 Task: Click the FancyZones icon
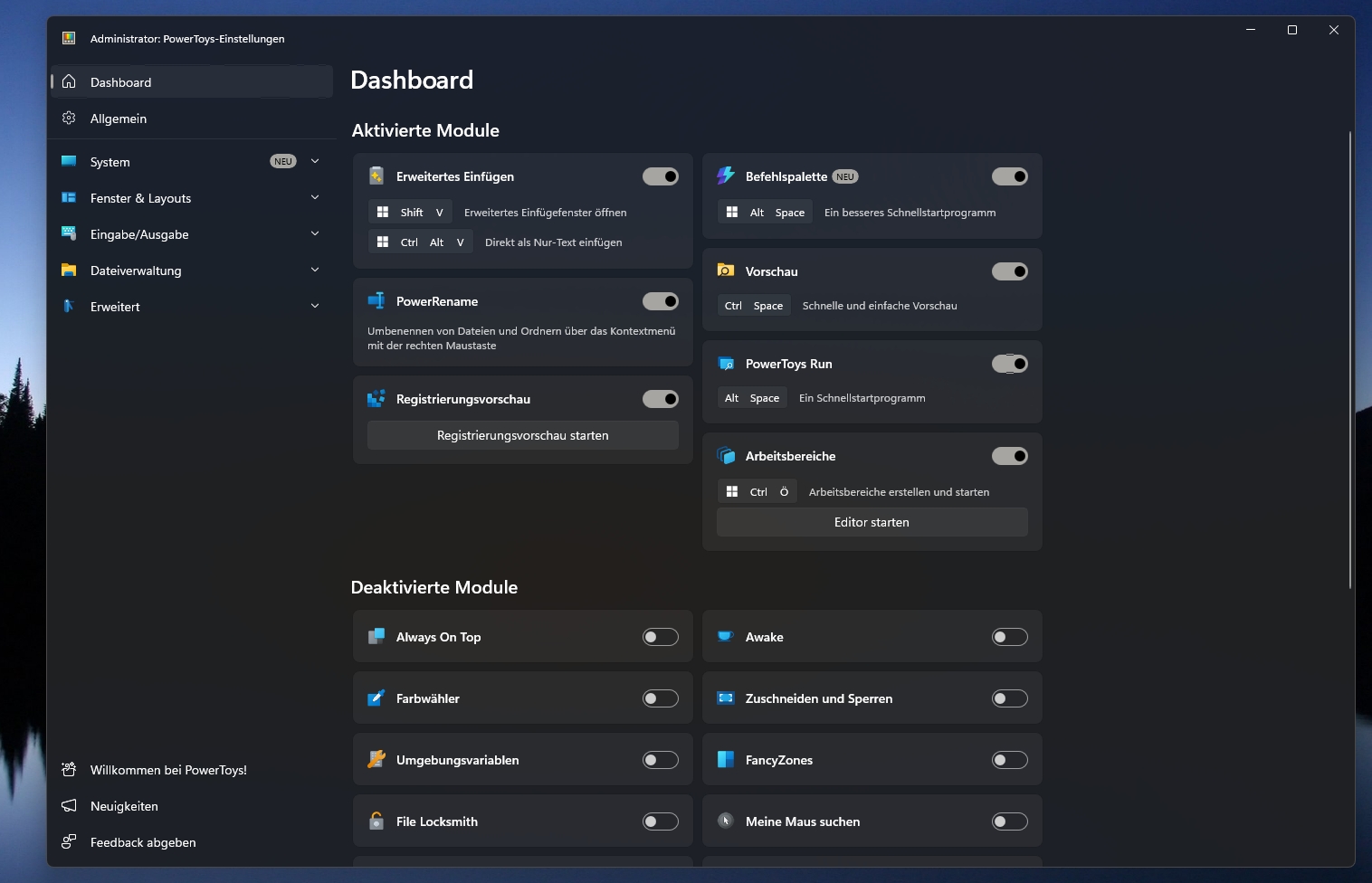coord(726,760)
